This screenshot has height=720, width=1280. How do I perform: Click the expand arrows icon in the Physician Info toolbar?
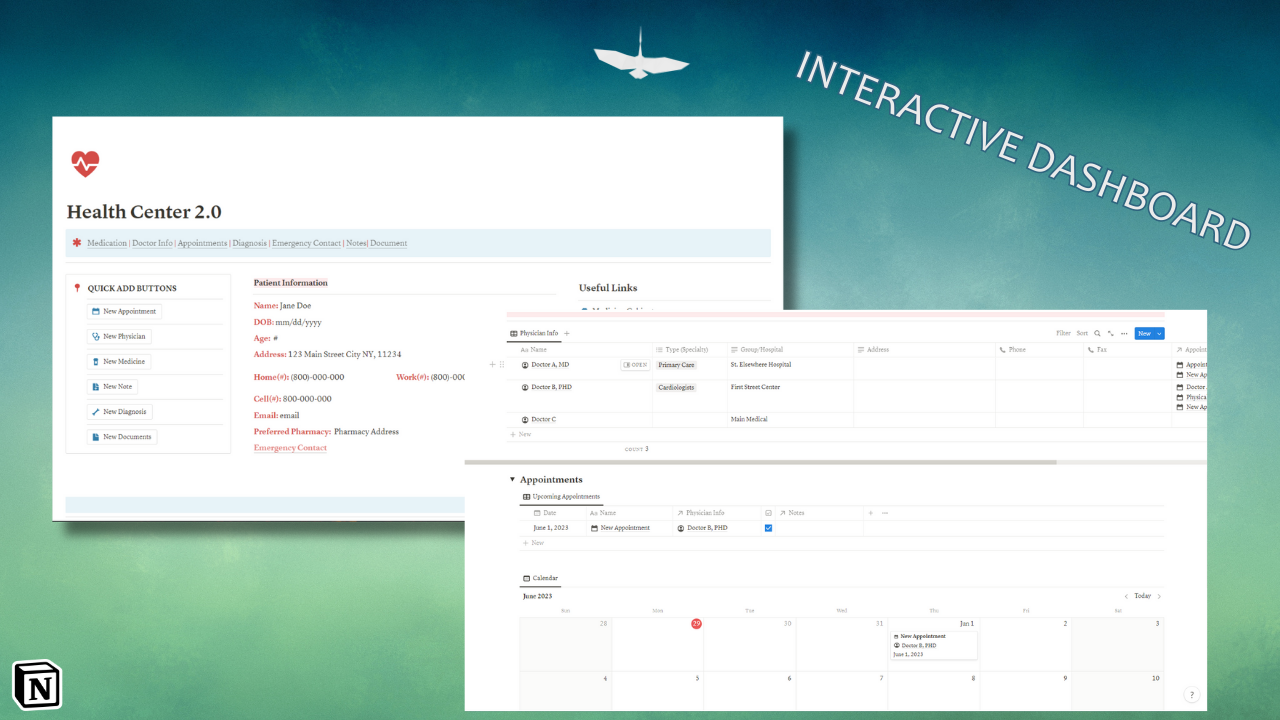pyautogui.click(x=1111, y=333)
